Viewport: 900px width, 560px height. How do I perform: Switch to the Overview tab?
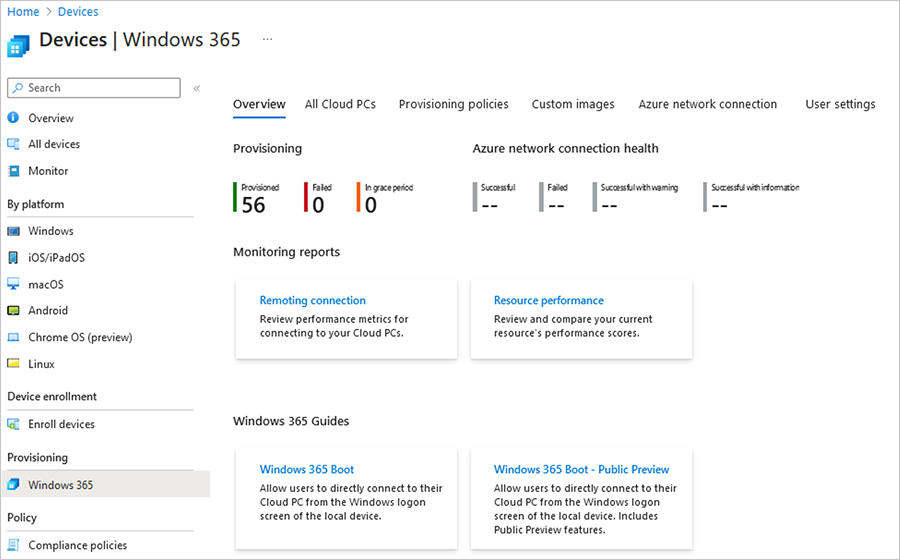259,104
